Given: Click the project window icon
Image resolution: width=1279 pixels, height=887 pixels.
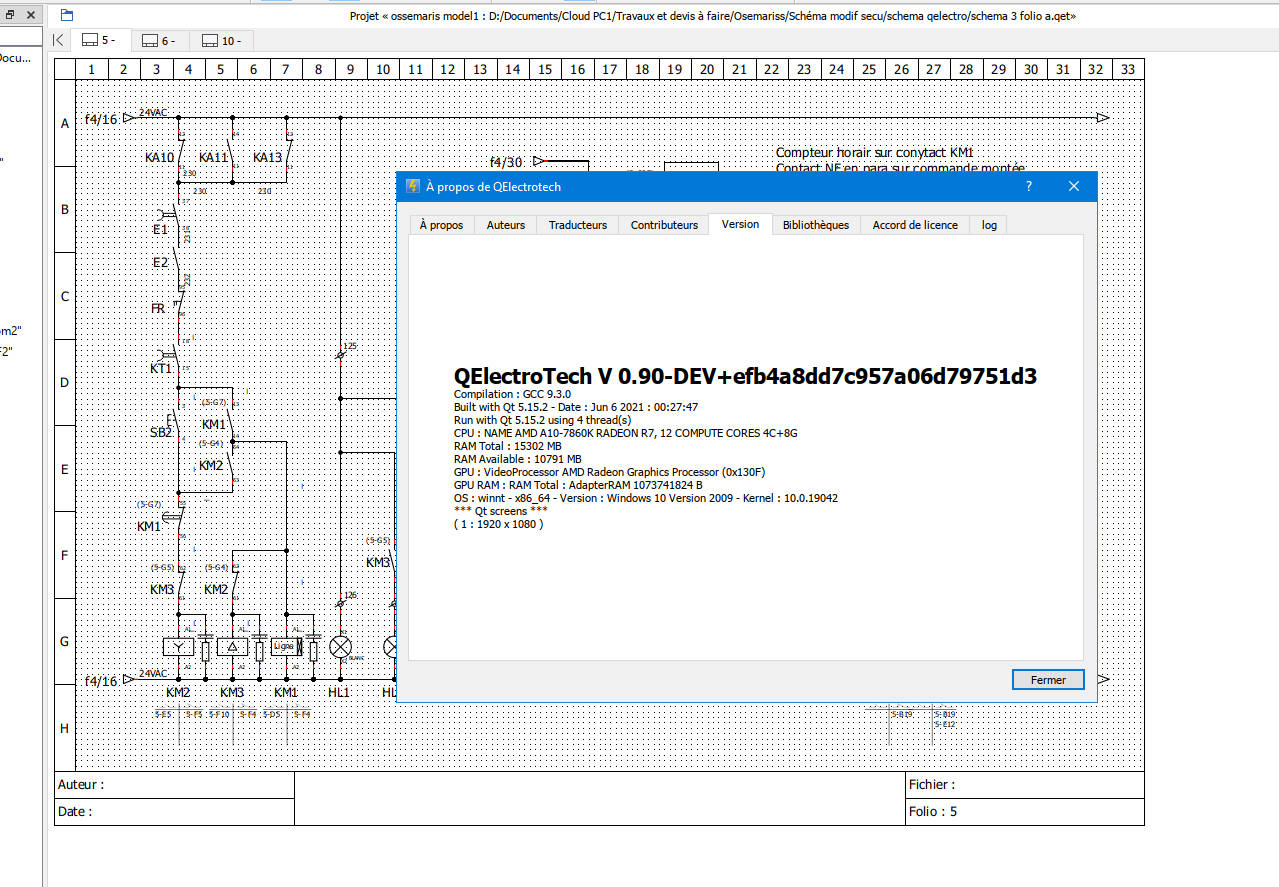Looking at the screenshot, I should click(x=67, y=15).
